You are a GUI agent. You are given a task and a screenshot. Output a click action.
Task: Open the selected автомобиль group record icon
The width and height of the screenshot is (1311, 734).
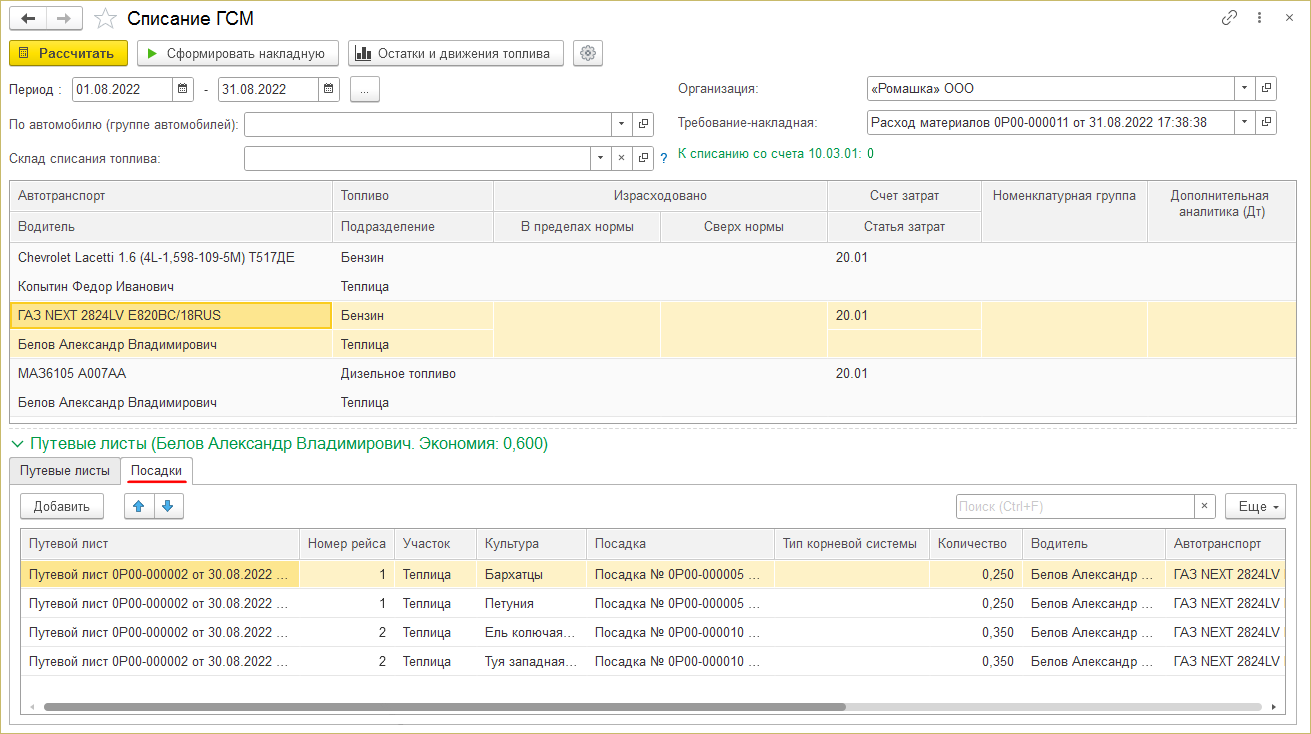(643, 124)
